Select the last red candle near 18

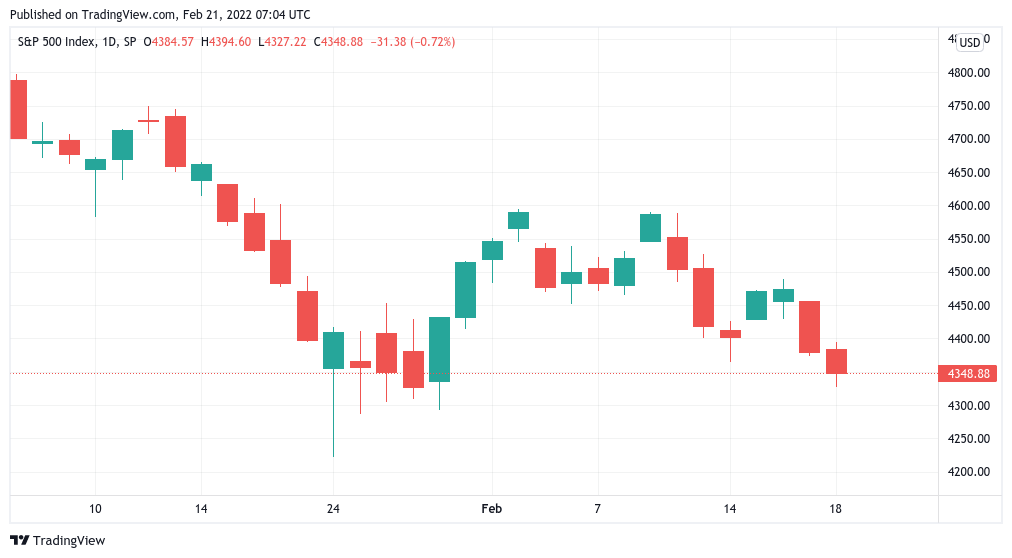click(x=836, y=361)
